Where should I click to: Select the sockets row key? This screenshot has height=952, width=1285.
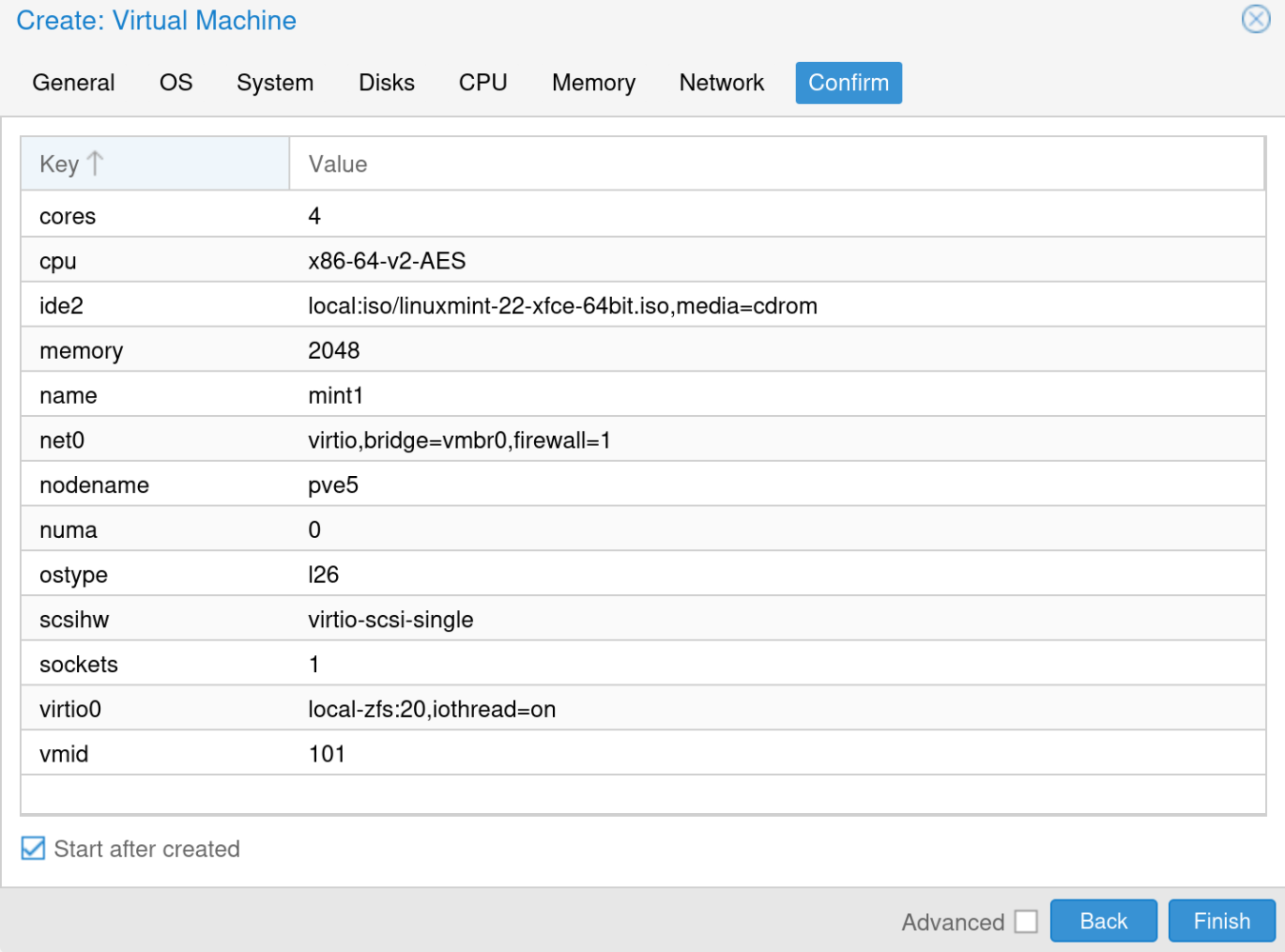pos(79,664)
